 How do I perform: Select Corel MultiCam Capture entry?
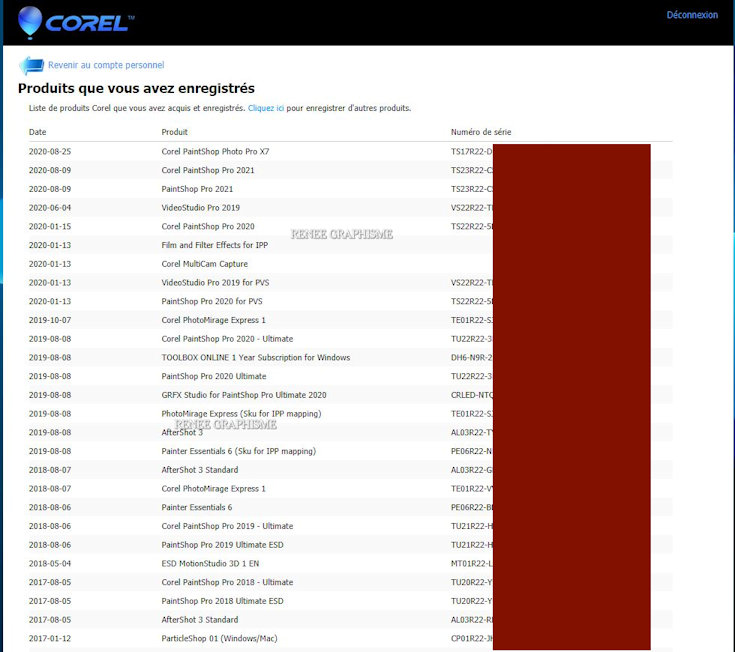[x=204, y=264]
